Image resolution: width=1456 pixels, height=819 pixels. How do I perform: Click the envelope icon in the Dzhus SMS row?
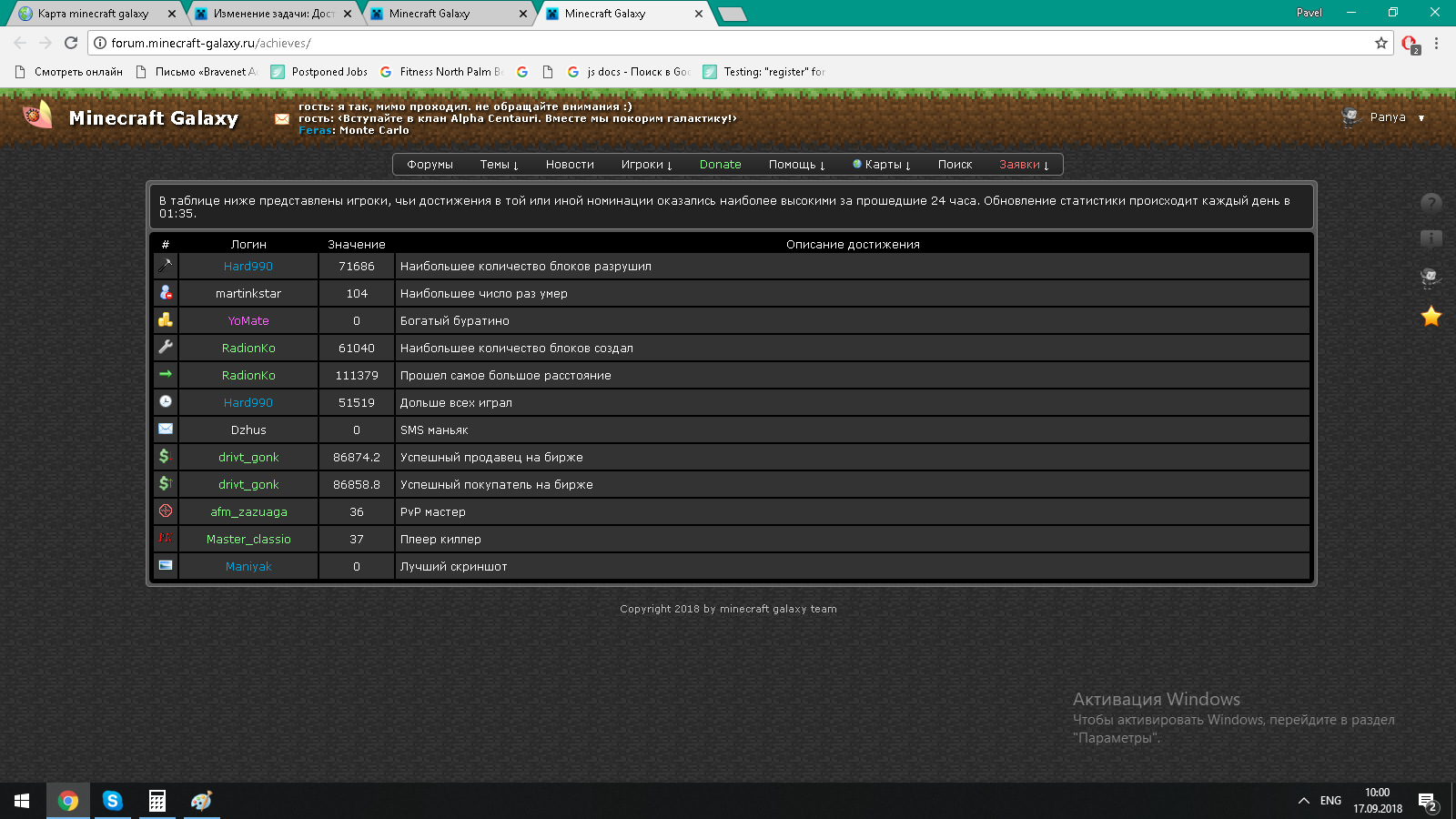pos(166,430)
